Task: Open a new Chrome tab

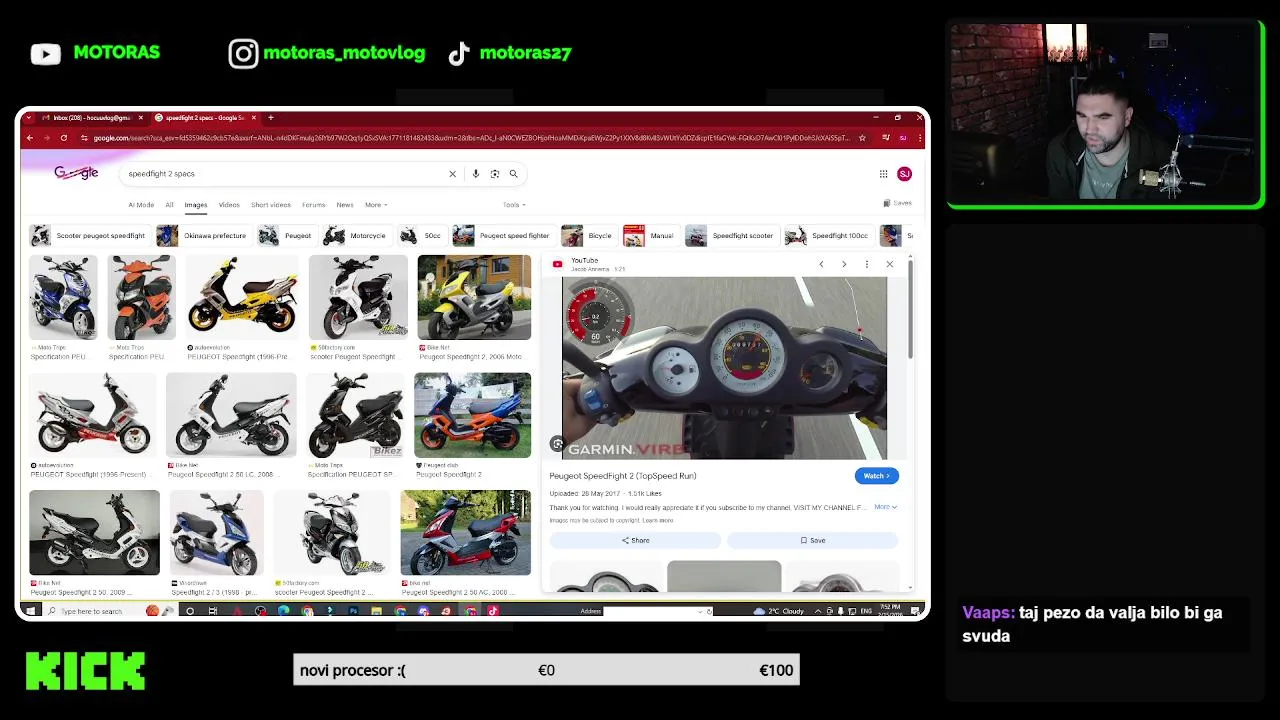Action: pyautogui.click(x=270, y=118)
